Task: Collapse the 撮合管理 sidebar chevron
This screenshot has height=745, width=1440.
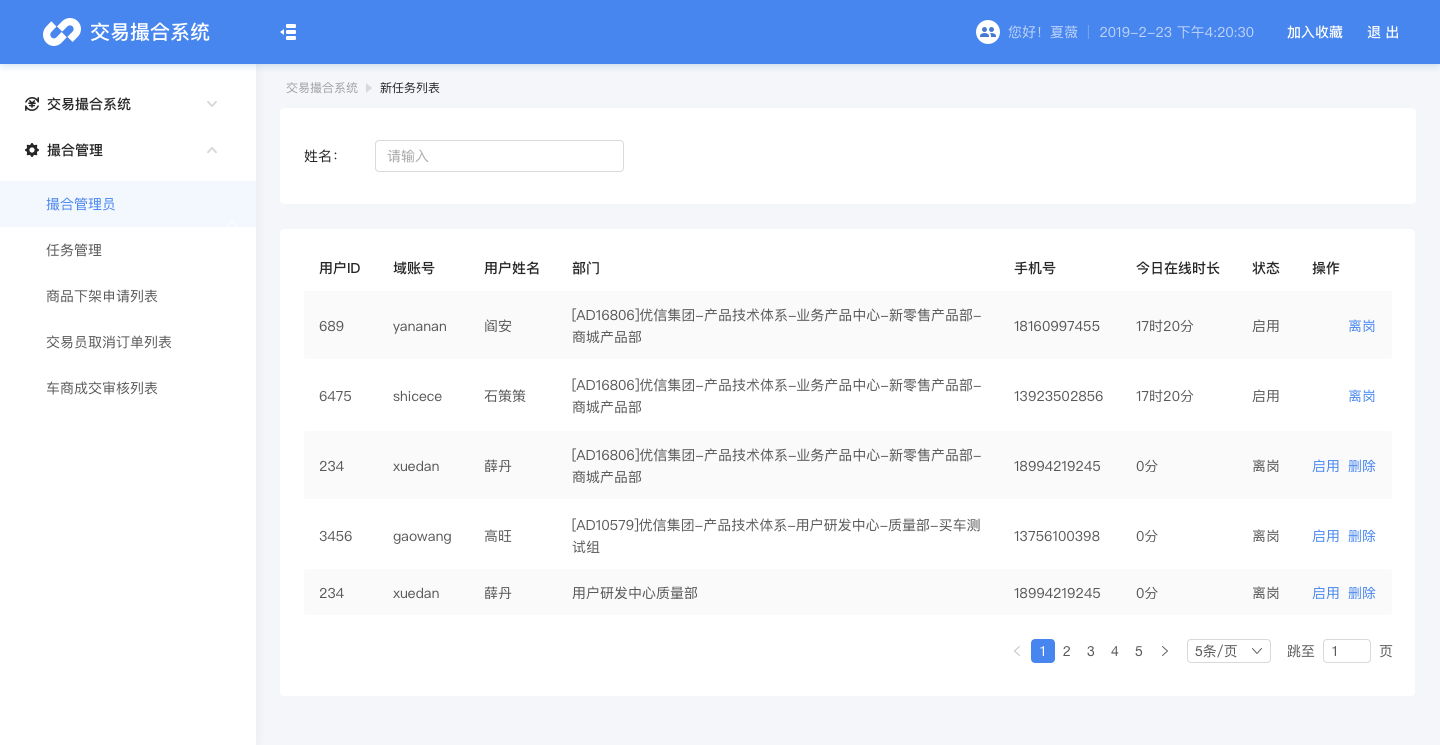Action: coord(212,150)
